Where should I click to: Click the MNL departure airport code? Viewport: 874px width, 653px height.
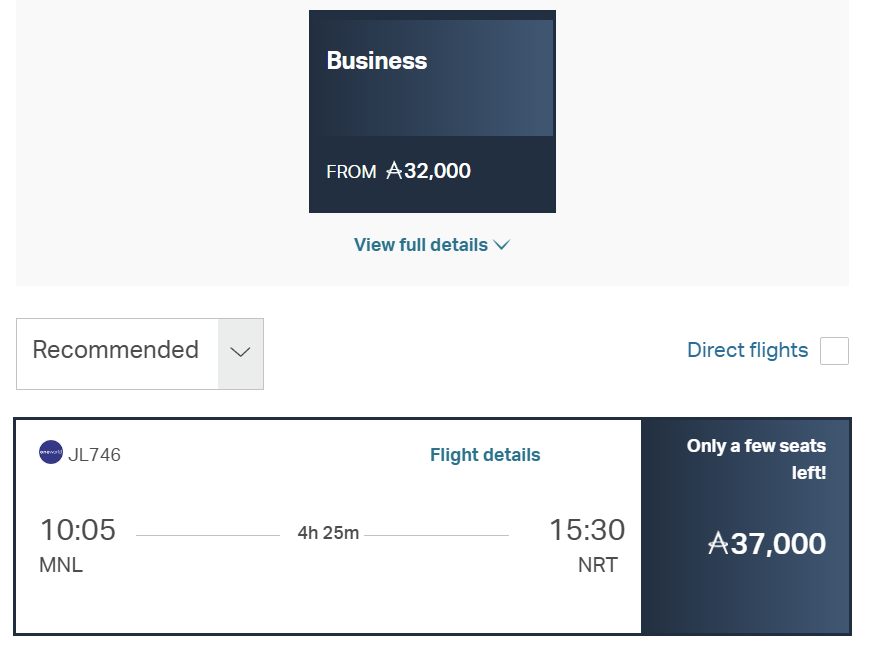pos(61,565)
